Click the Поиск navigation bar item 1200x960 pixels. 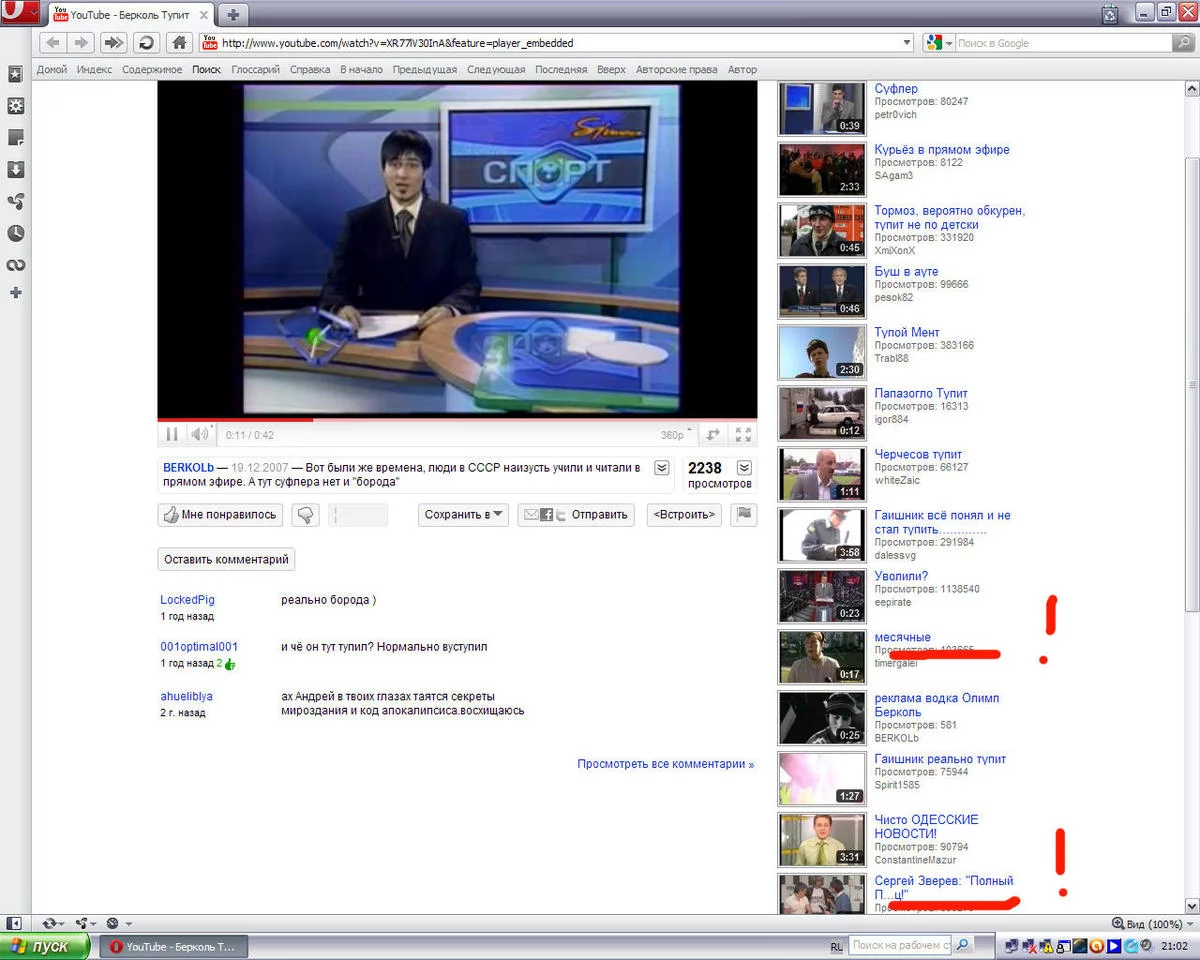pos(206,70)
